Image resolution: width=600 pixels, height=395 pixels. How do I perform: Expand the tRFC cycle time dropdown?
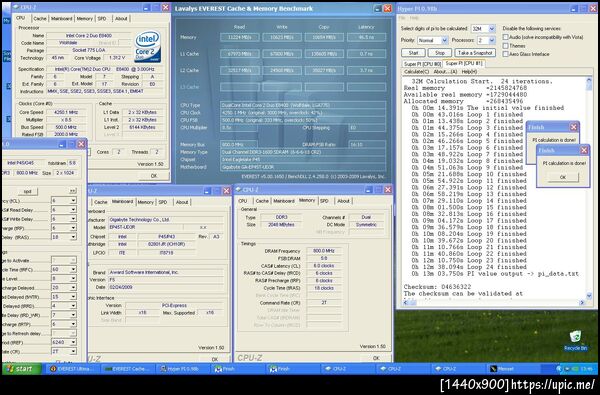coord(73,269)
